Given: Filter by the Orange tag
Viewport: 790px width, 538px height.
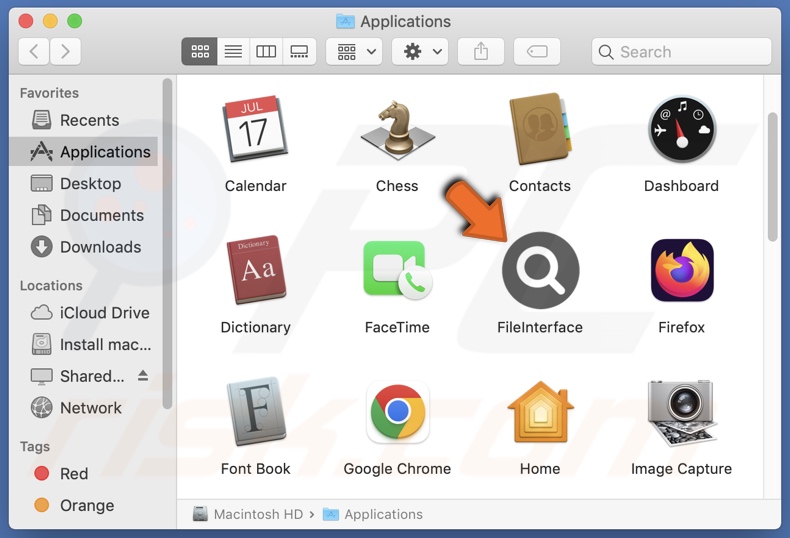Looking at the screenshot, I should tap(84, 505).
